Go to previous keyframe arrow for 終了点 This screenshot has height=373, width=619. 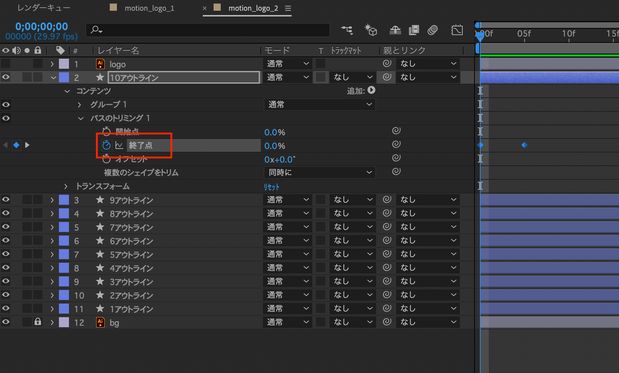coord(6,145)
